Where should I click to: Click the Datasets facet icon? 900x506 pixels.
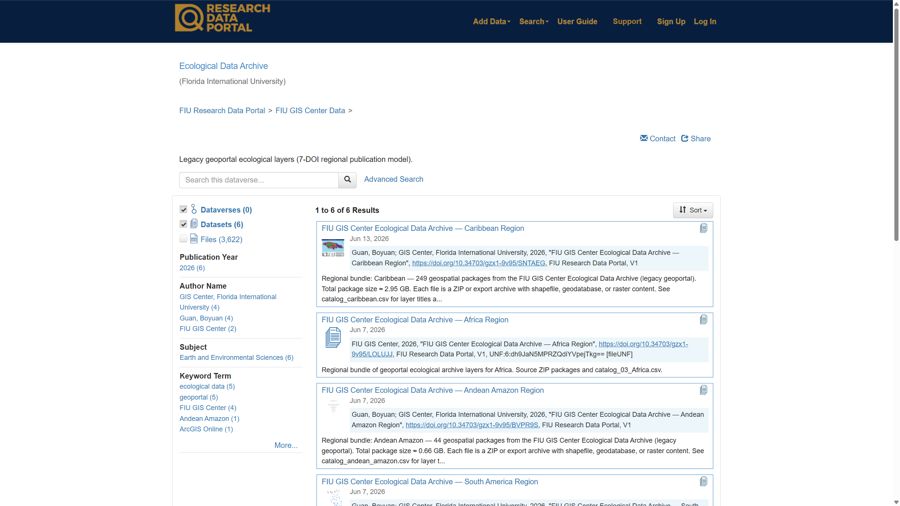pos(194,224)
